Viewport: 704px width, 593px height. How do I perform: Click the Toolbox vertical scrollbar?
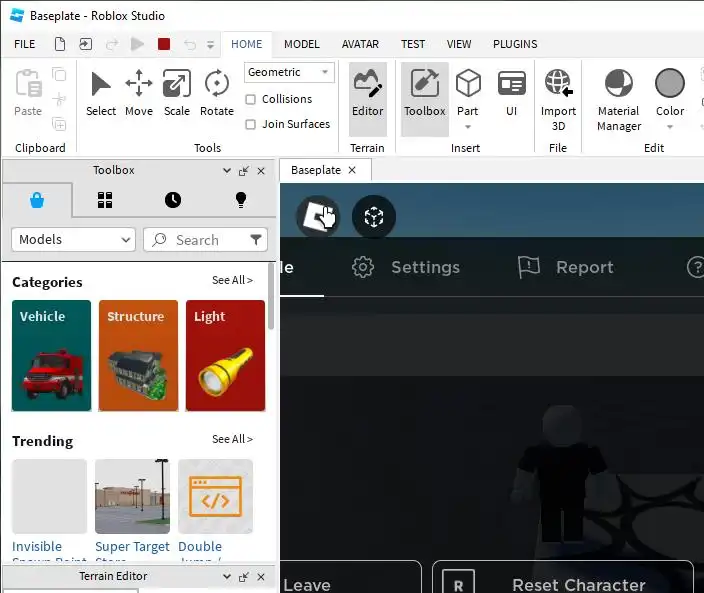click(x=271, y=296)
